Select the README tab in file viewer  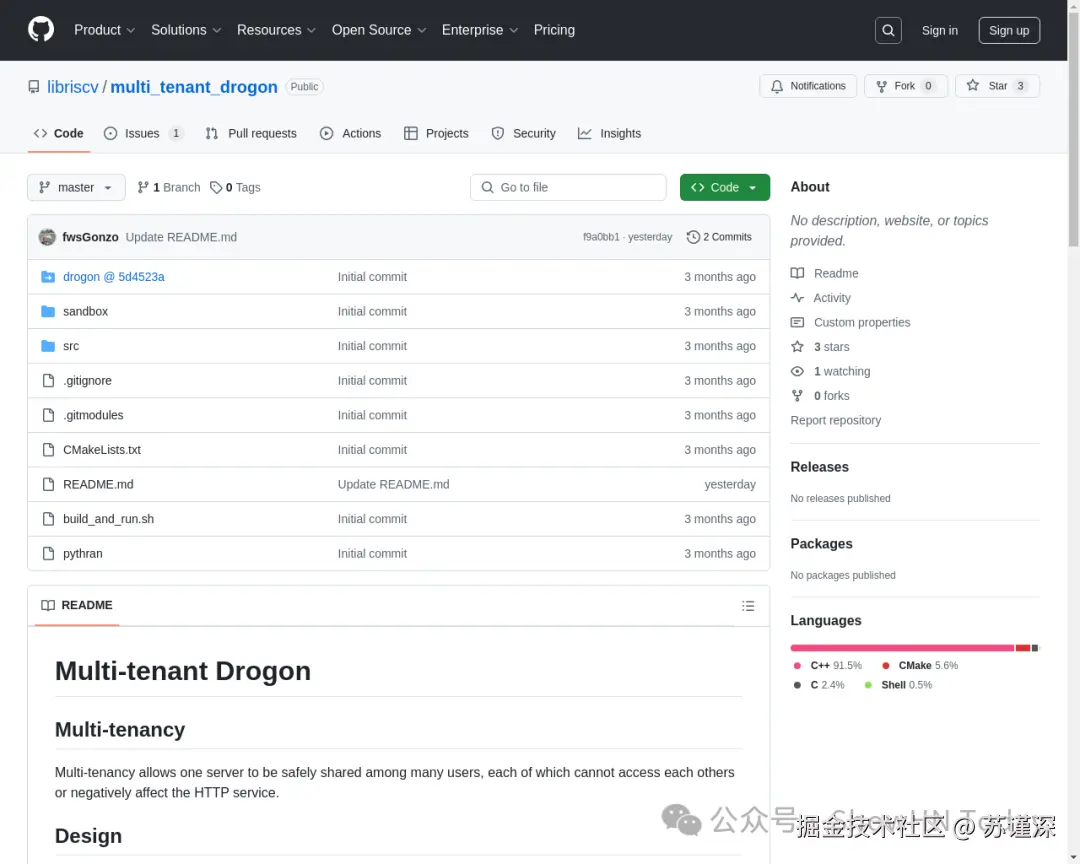(x=76, y=605)
